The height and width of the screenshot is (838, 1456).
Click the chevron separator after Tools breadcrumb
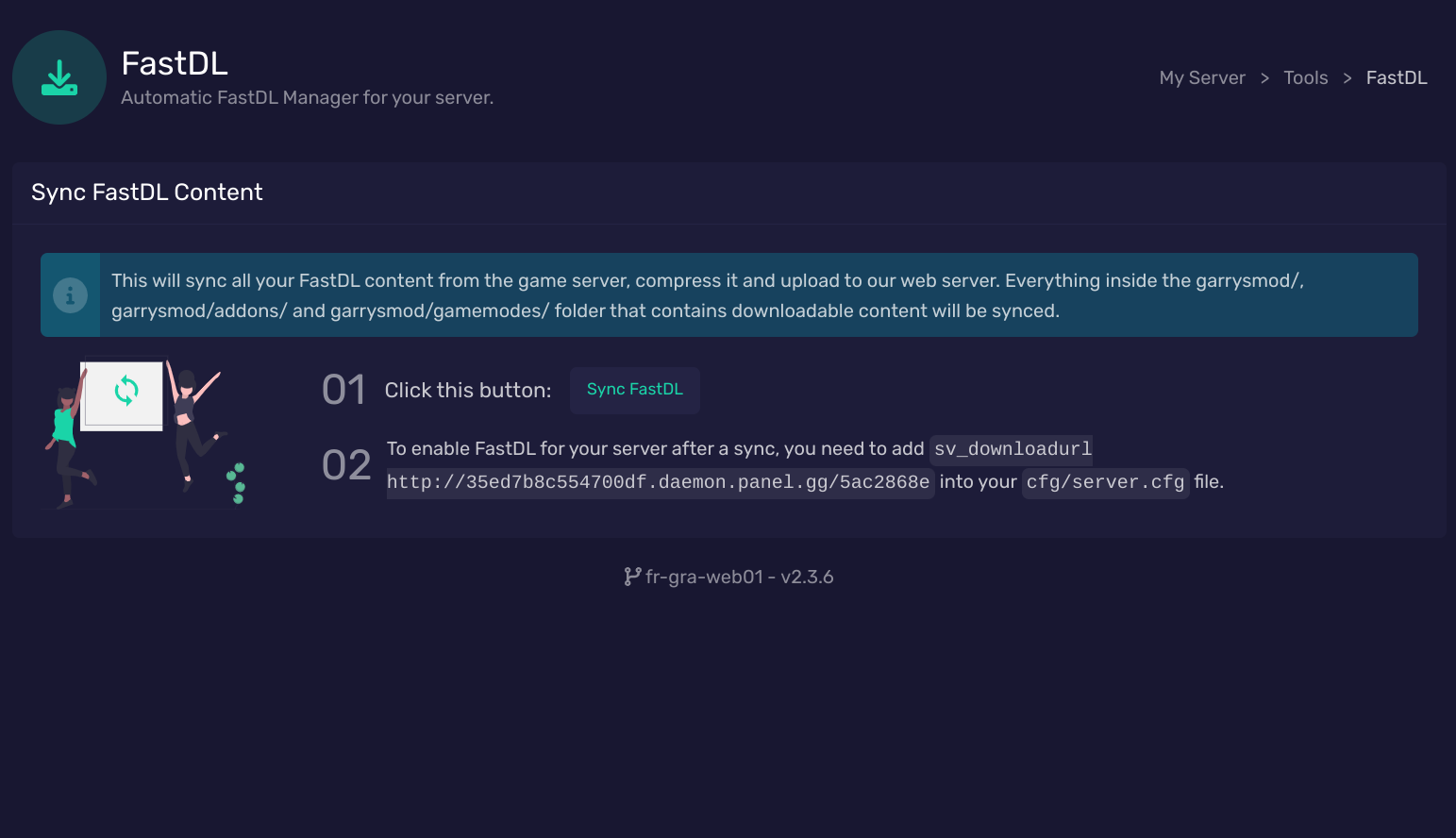click(x=1347, y=78)
